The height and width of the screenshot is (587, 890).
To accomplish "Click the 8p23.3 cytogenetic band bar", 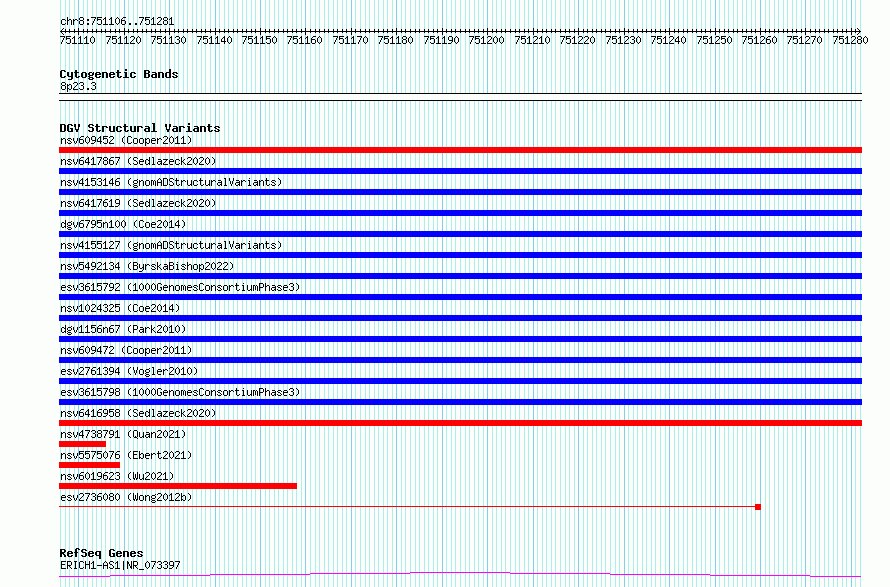I will (460, 97).
